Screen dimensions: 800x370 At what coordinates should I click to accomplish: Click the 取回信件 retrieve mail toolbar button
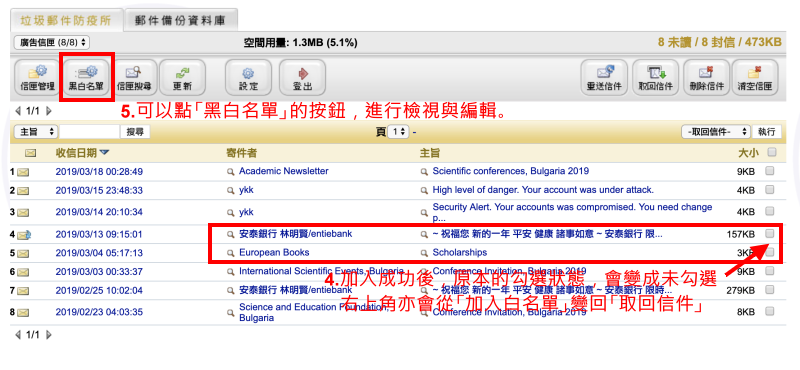click(655, 77)
